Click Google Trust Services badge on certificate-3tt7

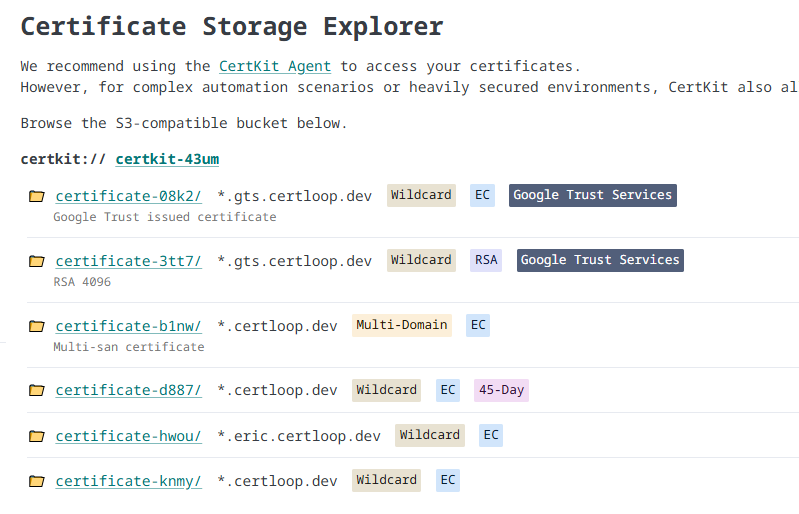[x=600, y=260]
